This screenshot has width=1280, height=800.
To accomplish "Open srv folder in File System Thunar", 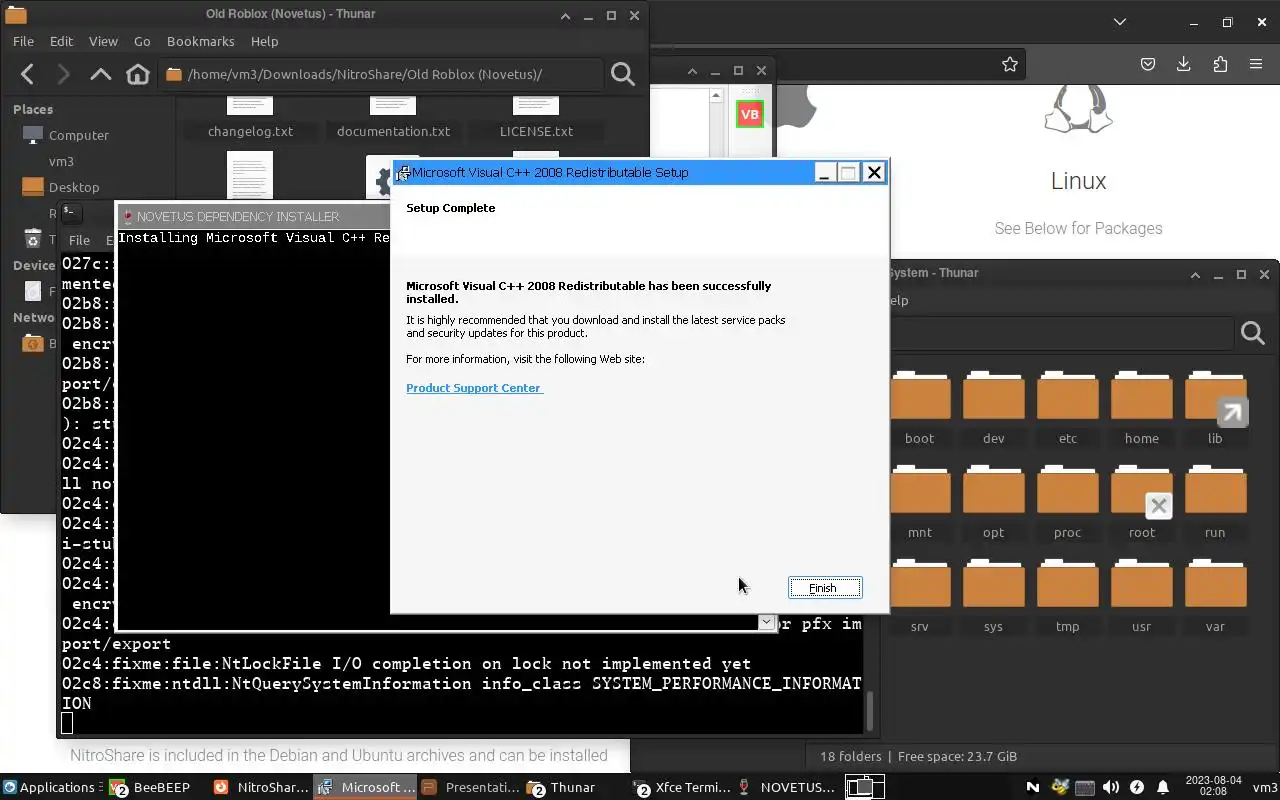I will tap(919, 595).
